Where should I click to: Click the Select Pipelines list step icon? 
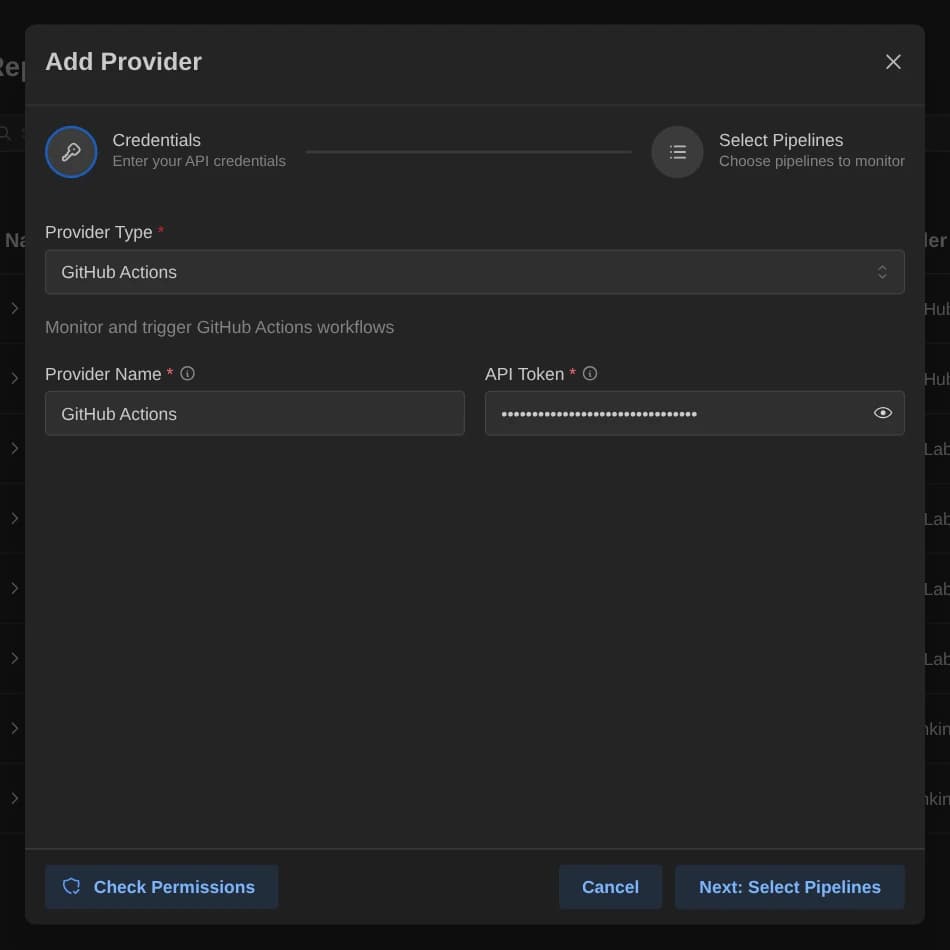pyautogui.click(x=677, y=151)
